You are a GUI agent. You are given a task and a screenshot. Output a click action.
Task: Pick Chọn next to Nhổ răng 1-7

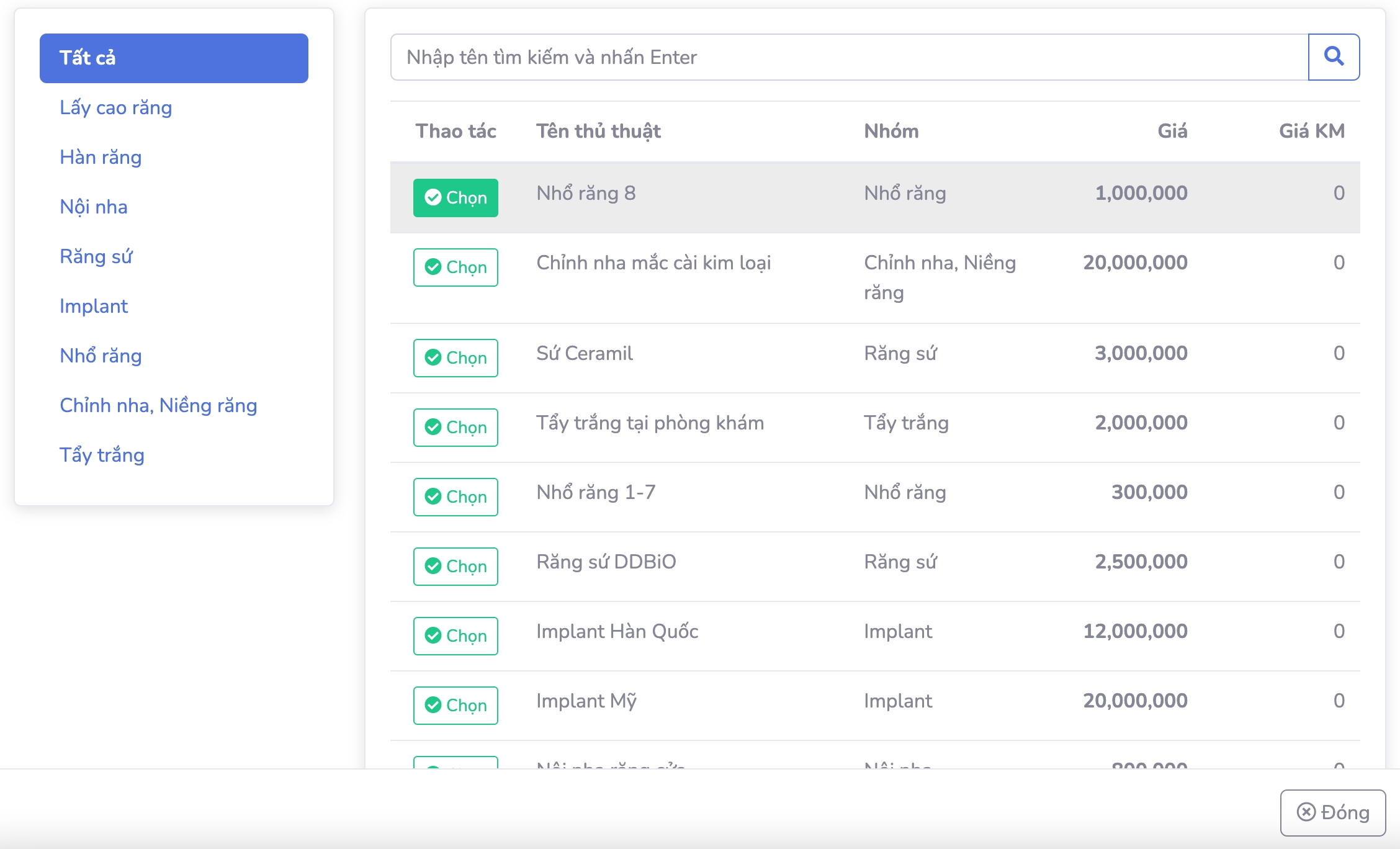click(x=455, y=497)
